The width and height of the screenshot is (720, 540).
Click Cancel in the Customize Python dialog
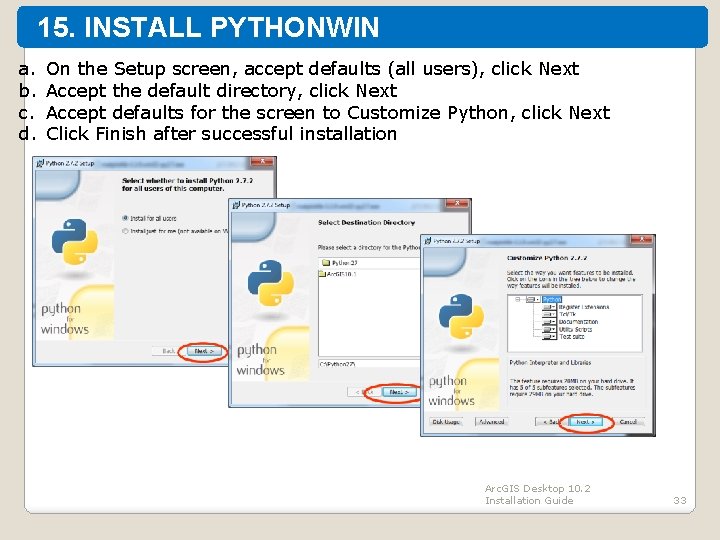coord(628,422)
